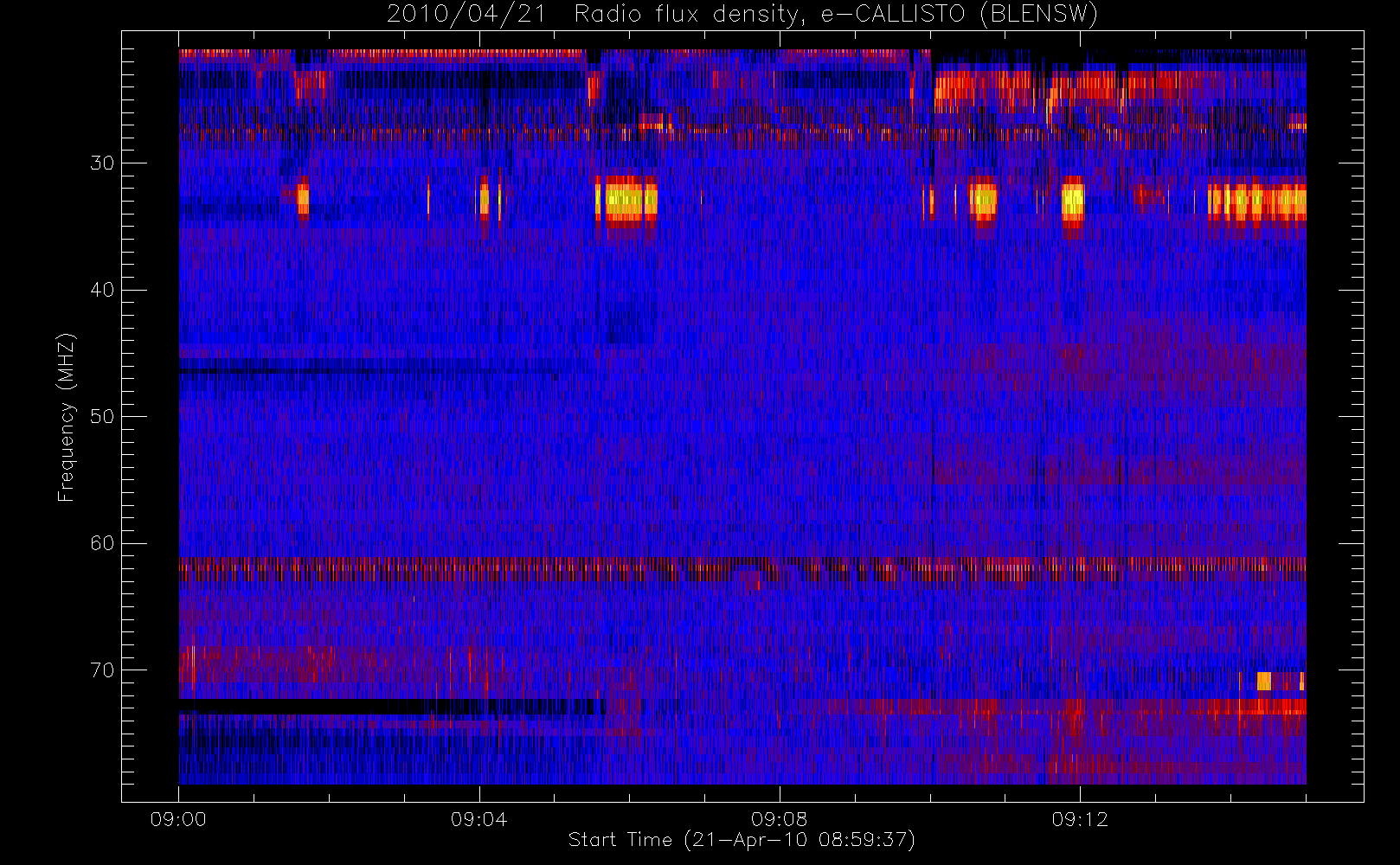Click the 09:04 time tick label
The height and width of the screenshot is (865, 1400).
coord(478,819)
